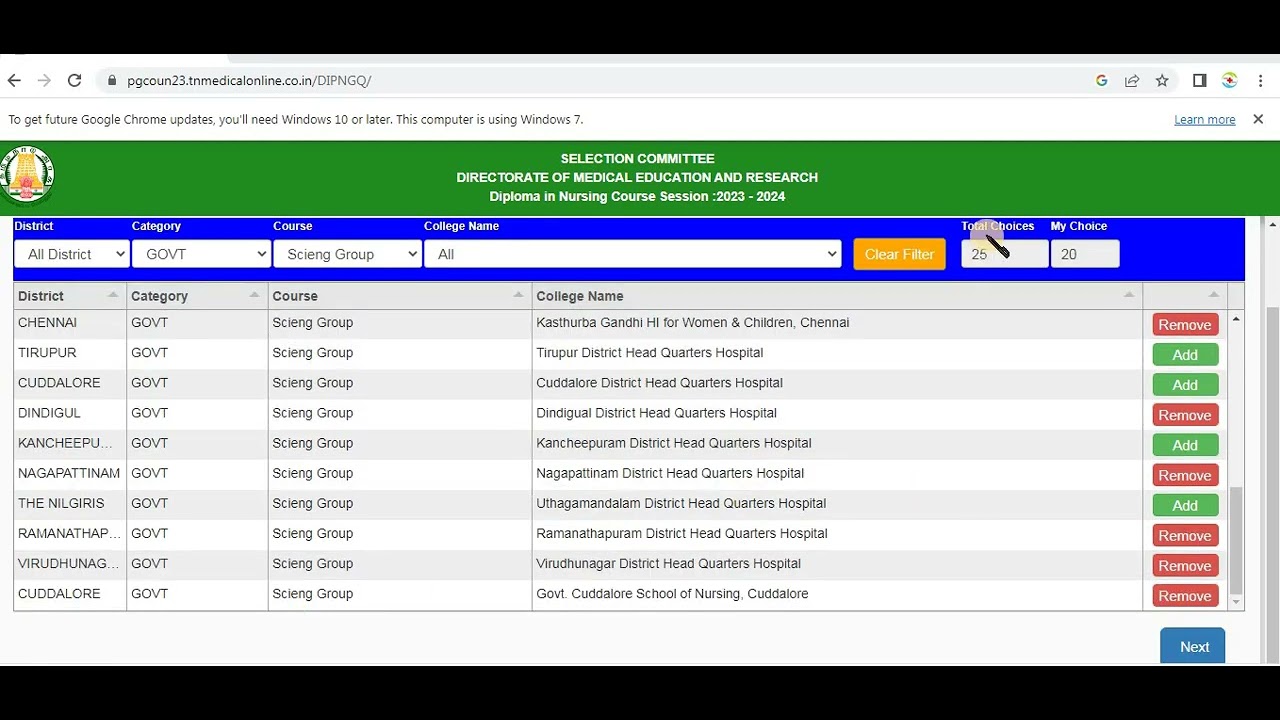This screenshot has width=1280, height=720.
Task: Sort by Category column header
Action: click(x=197, y=296)
